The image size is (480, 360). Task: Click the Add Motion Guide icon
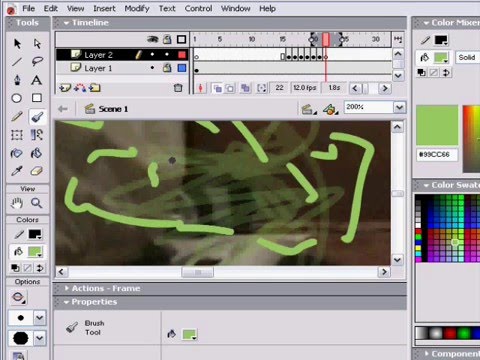tap(80, 88)
